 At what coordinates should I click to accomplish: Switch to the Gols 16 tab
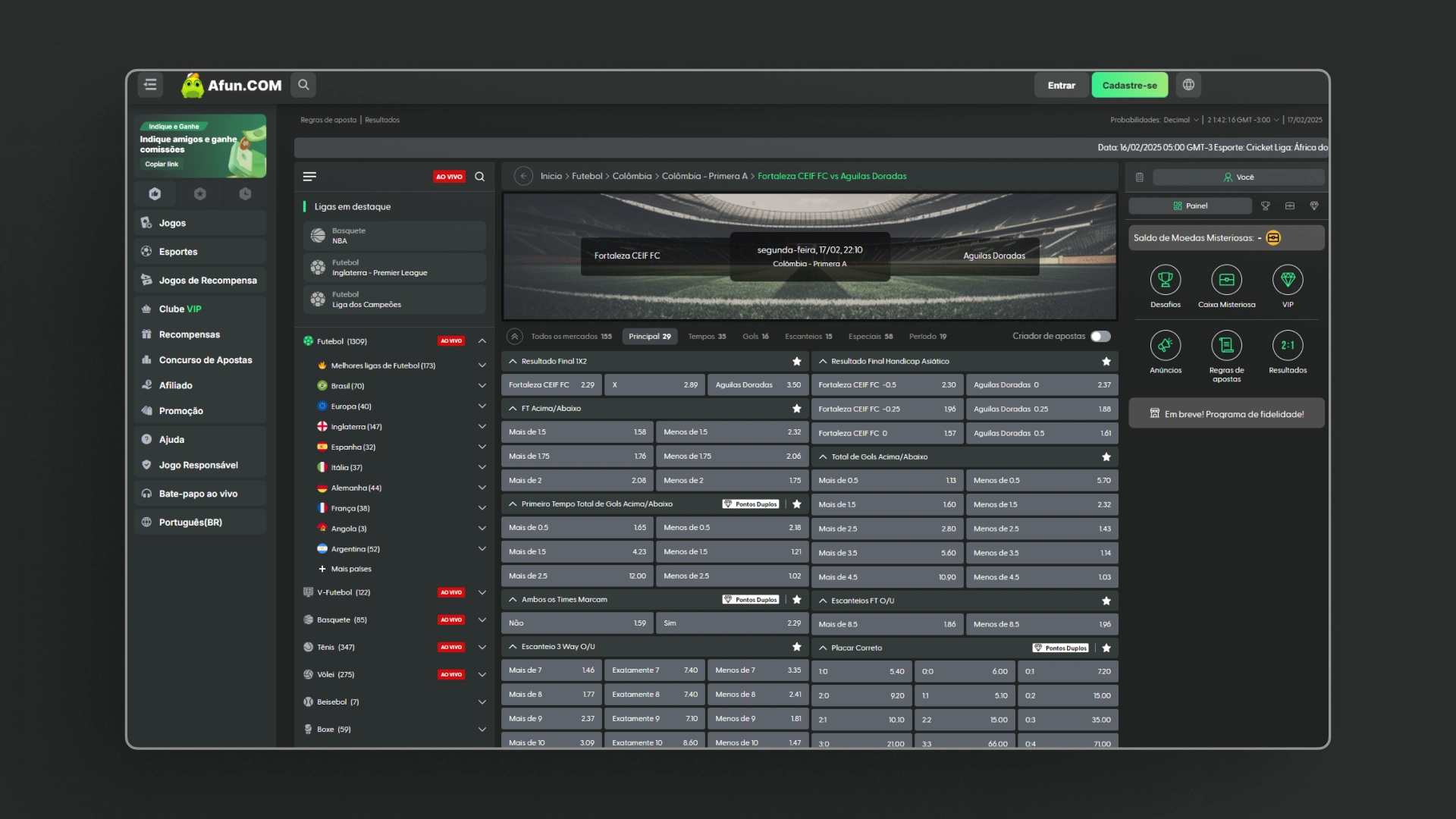pyautogui.click(x=755, y=337)
